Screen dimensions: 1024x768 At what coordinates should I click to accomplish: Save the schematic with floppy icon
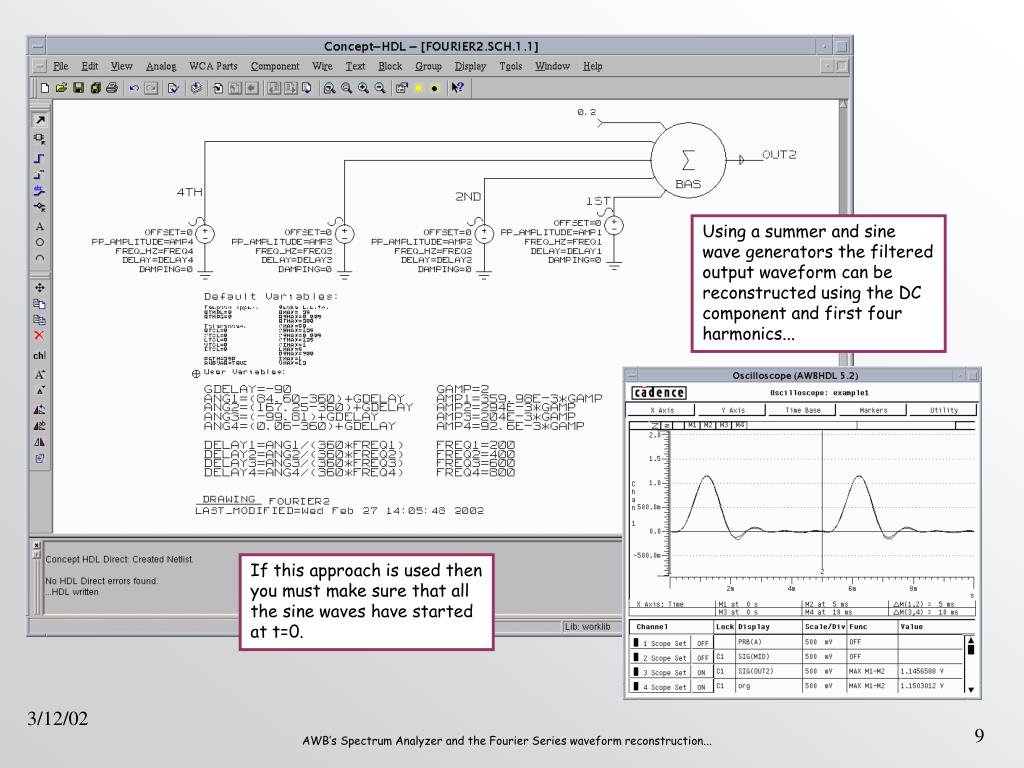click(x=78, y=88)
